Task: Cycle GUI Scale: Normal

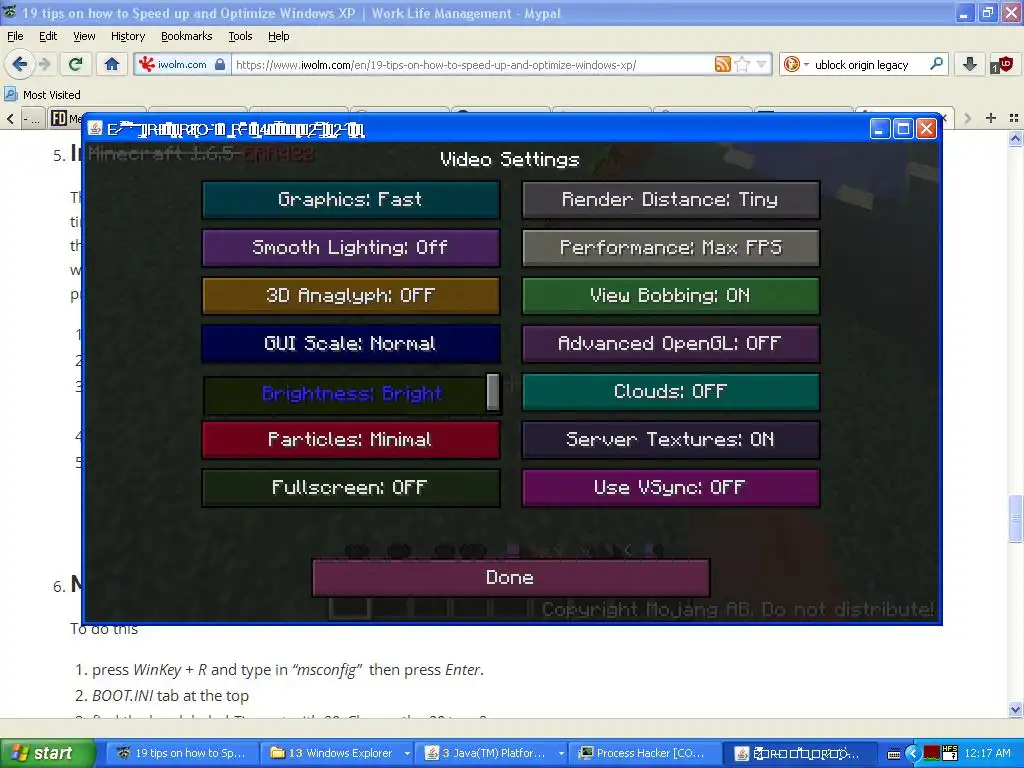Action: coord(351,344)
